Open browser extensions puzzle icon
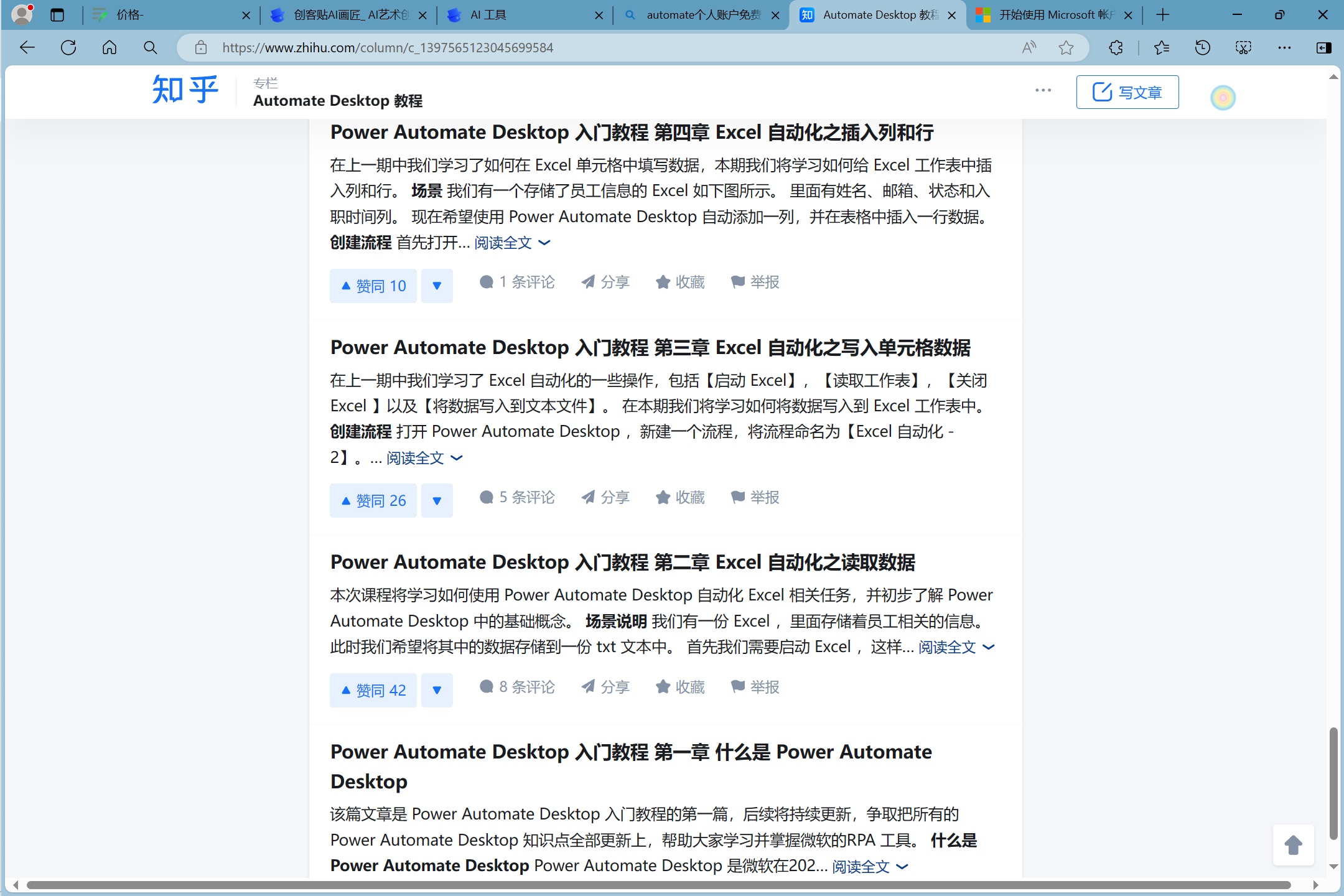Screen dimensions: 1344x896 pos(1116,48)
